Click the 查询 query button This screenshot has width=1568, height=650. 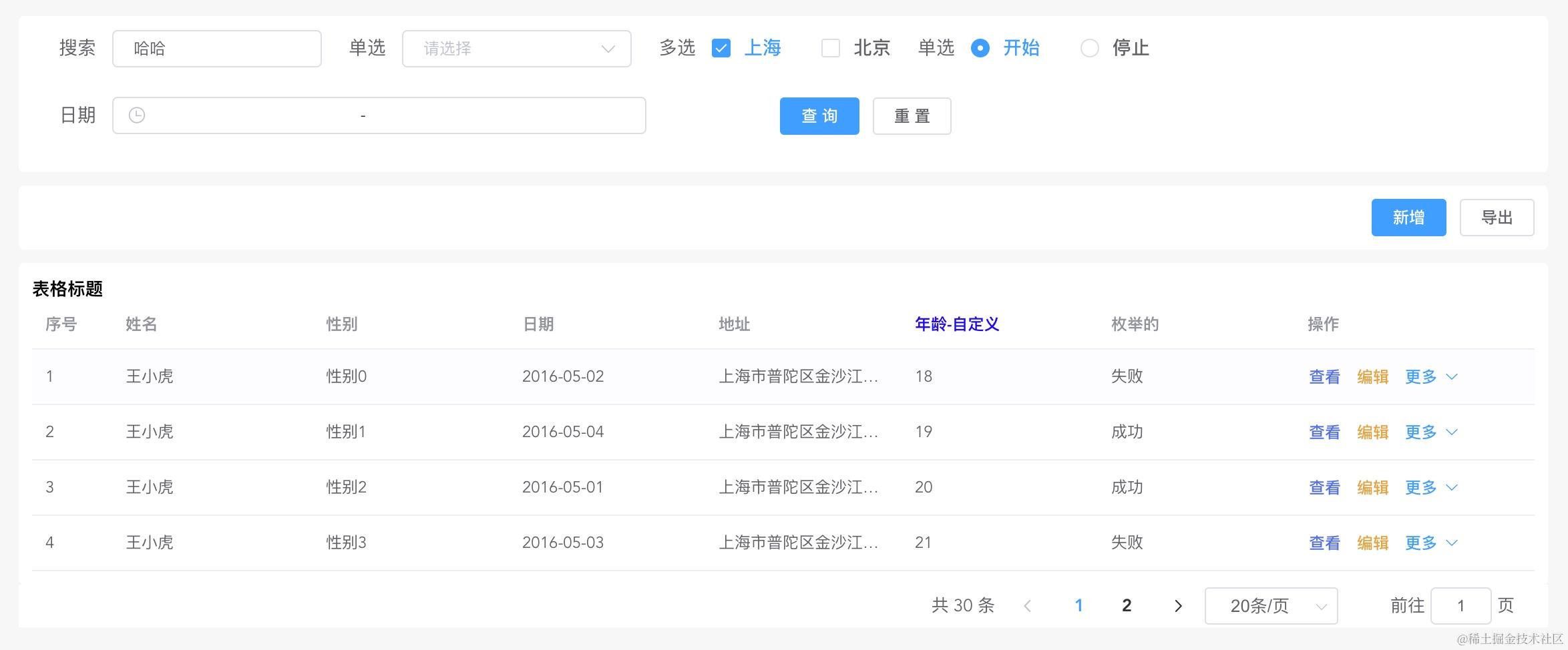(x=819, y=115)
